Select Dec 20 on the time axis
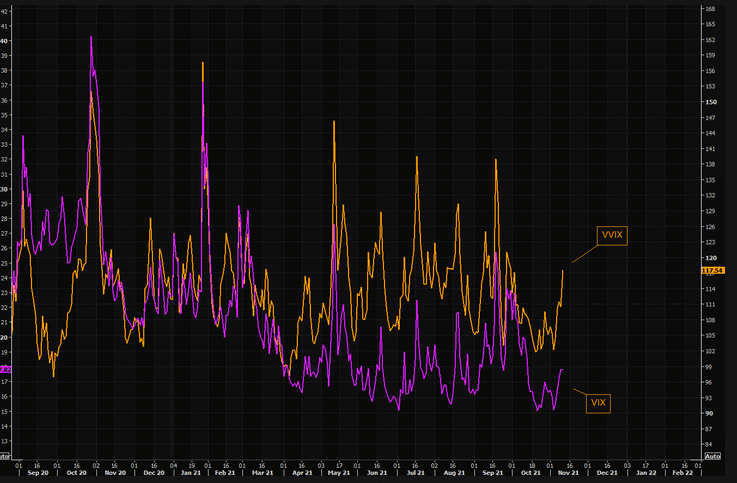737x483 pixels. click(x=153, y=473)
